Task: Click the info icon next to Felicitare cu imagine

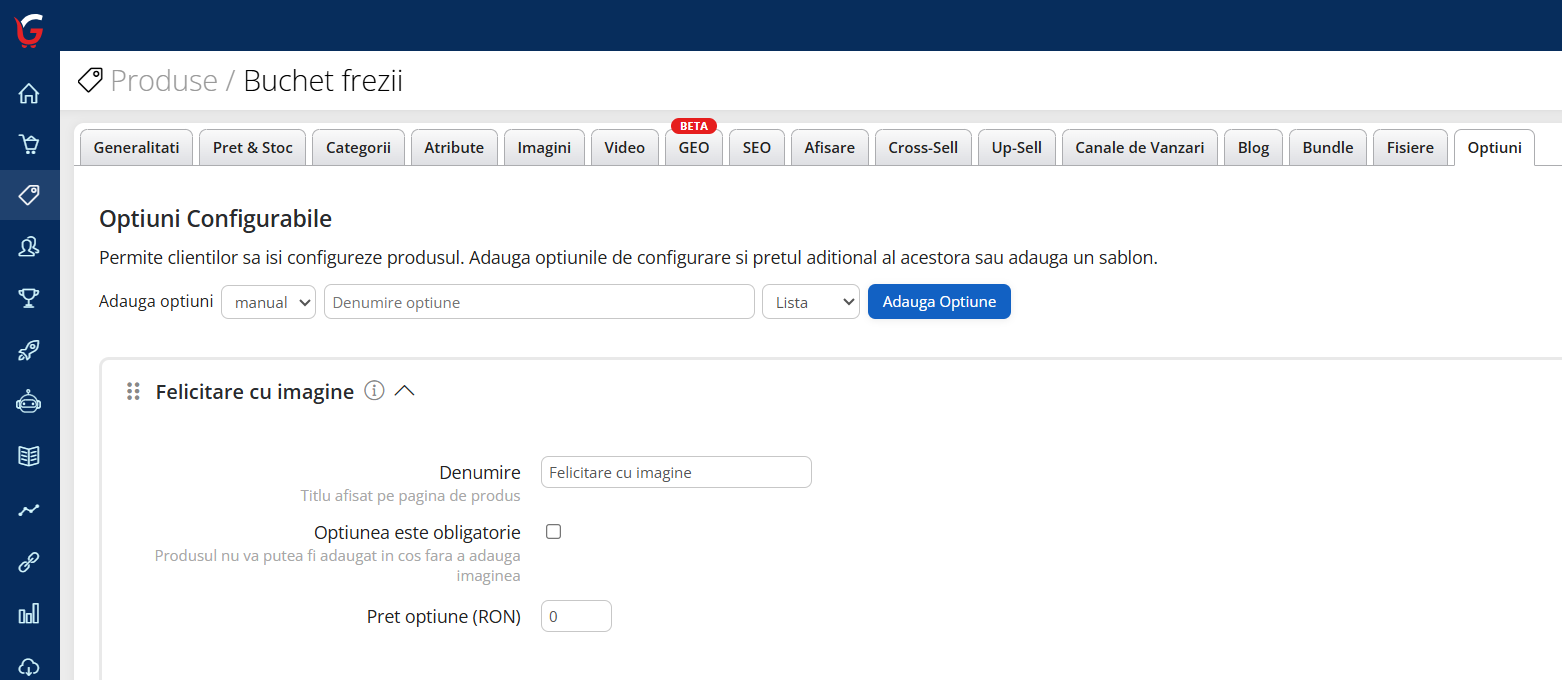Action: pos(374,391)
